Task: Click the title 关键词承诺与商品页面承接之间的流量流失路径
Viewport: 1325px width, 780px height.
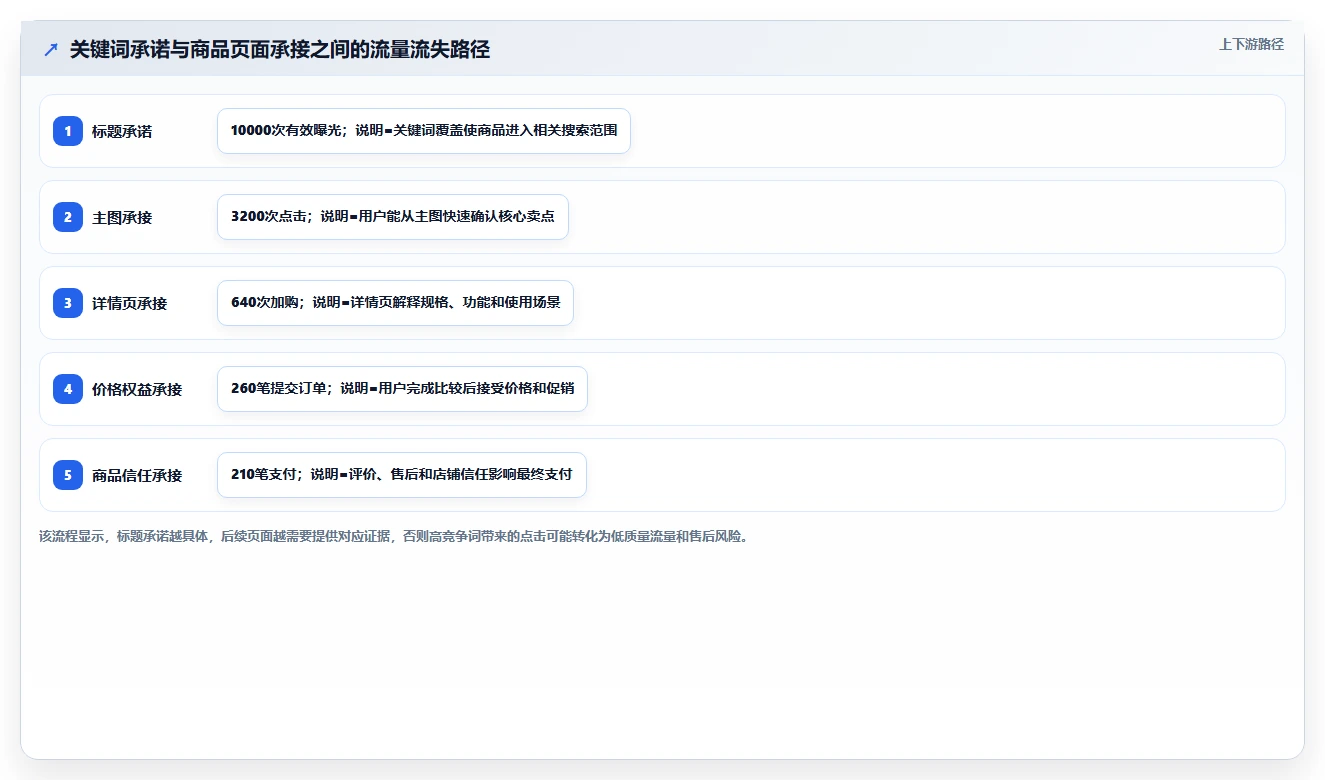Action: pos(280,50)
